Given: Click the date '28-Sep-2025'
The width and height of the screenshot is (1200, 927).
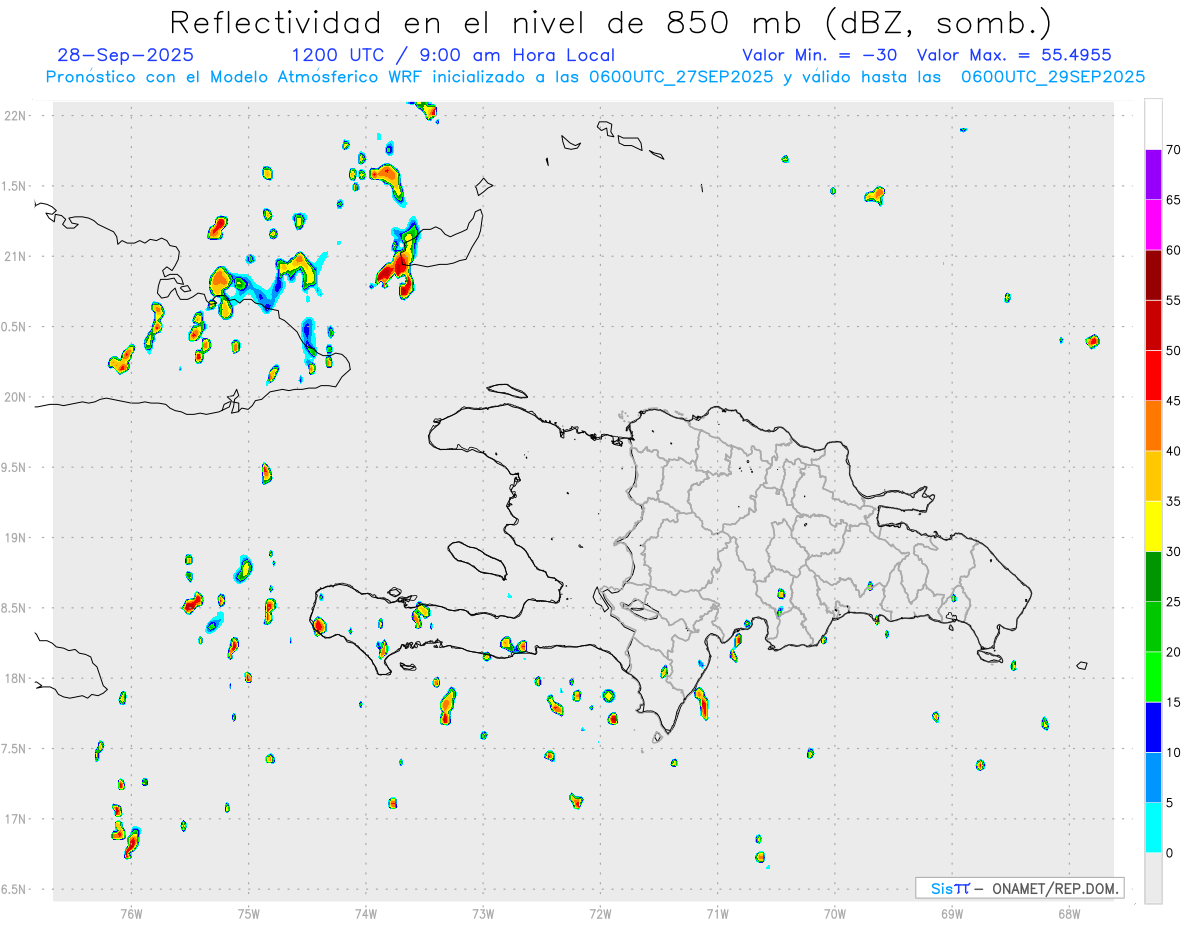Looking at the screenshot, I should click(x=126, y=55).
